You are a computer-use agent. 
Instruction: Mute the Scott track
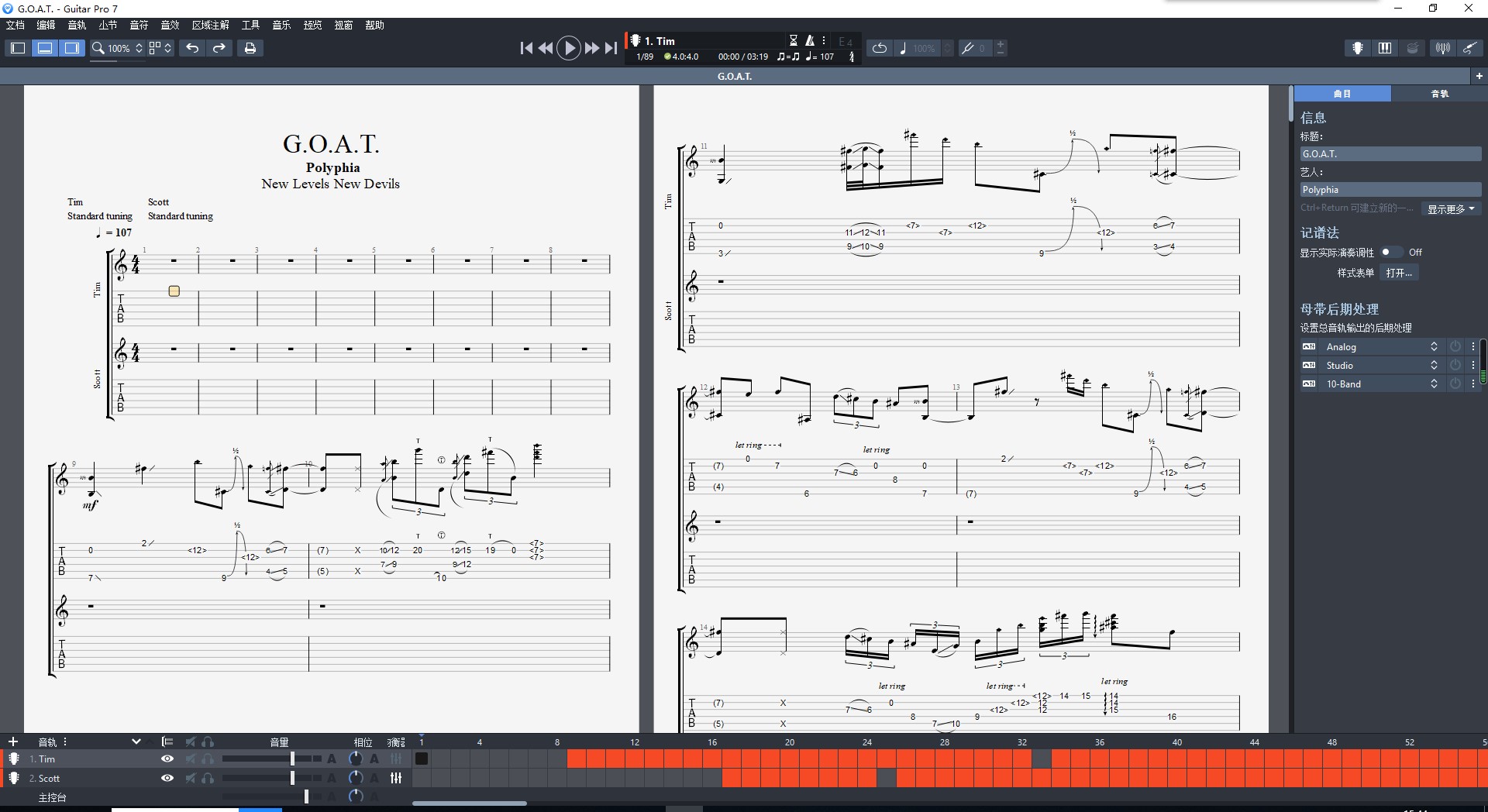pos(191,778)
